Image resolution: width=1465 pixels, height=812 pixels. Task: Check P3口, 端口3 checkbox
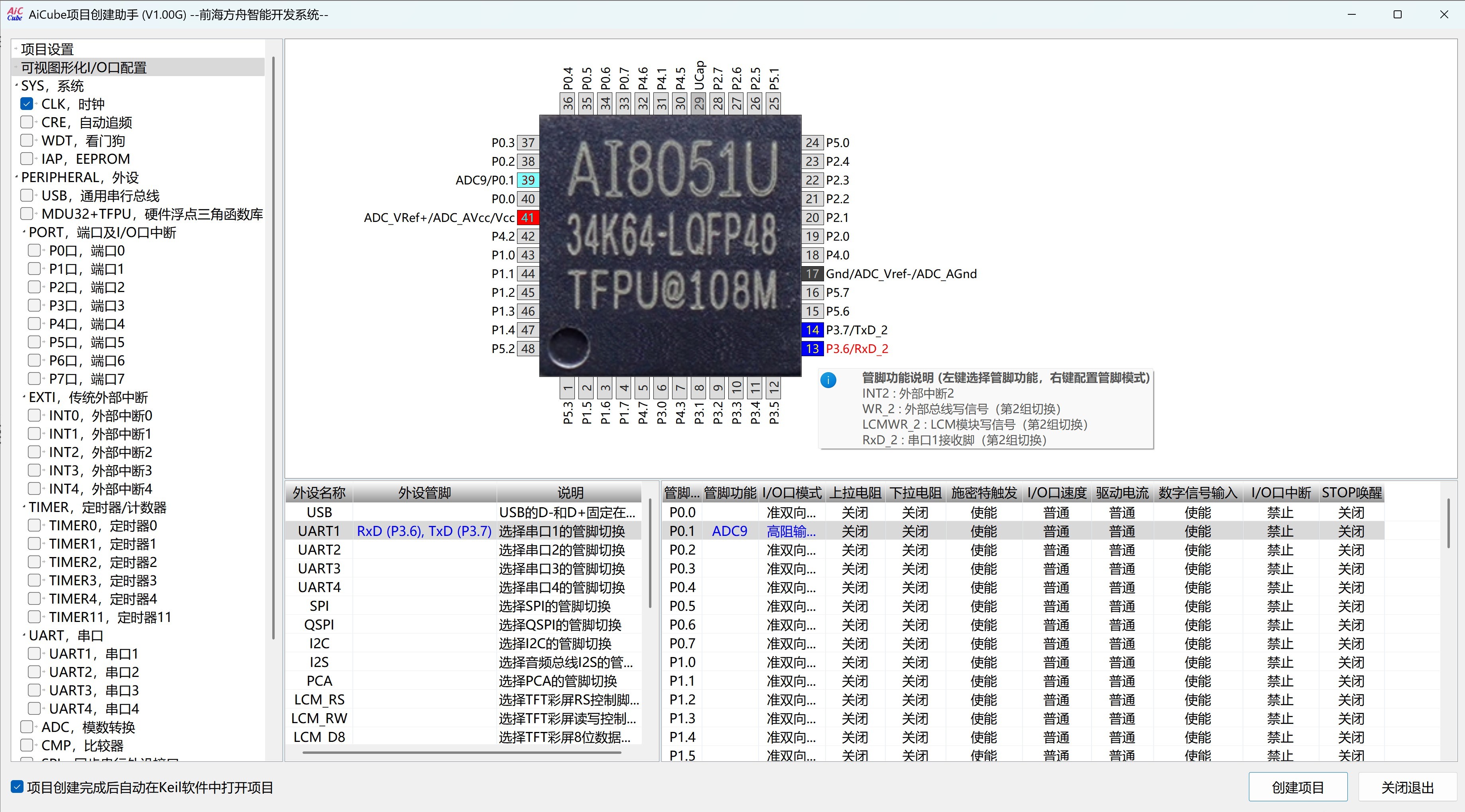click(x=34, y=306)
